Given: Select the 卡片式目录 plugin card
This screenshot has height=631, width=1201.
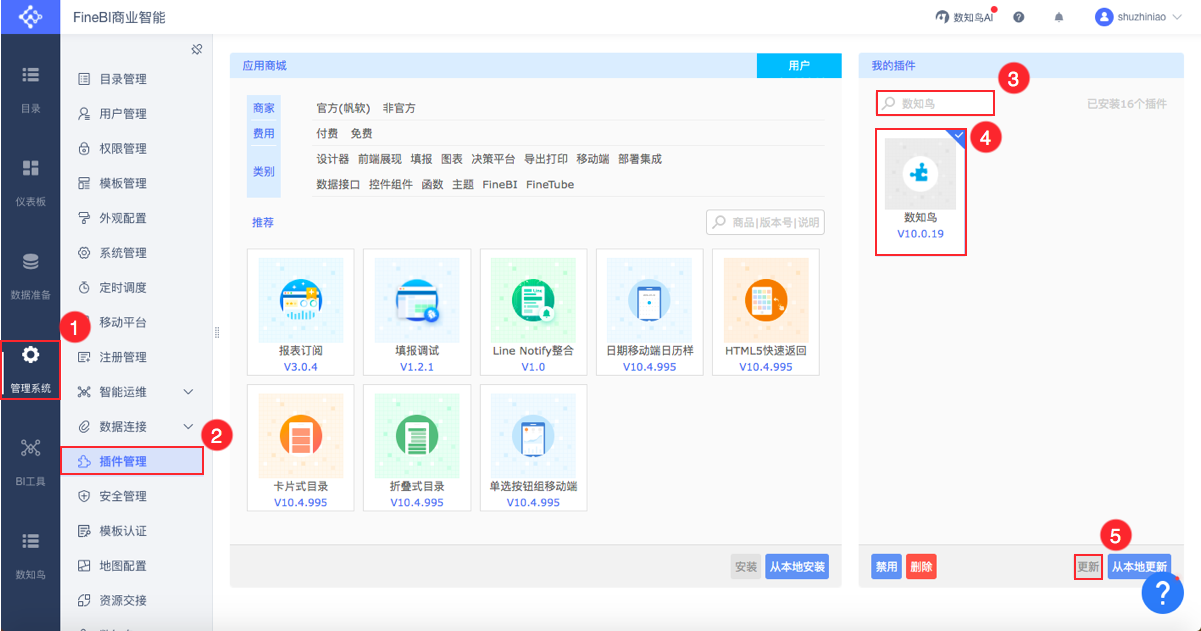Looking at the screenshot, I should tap(300, 447).
